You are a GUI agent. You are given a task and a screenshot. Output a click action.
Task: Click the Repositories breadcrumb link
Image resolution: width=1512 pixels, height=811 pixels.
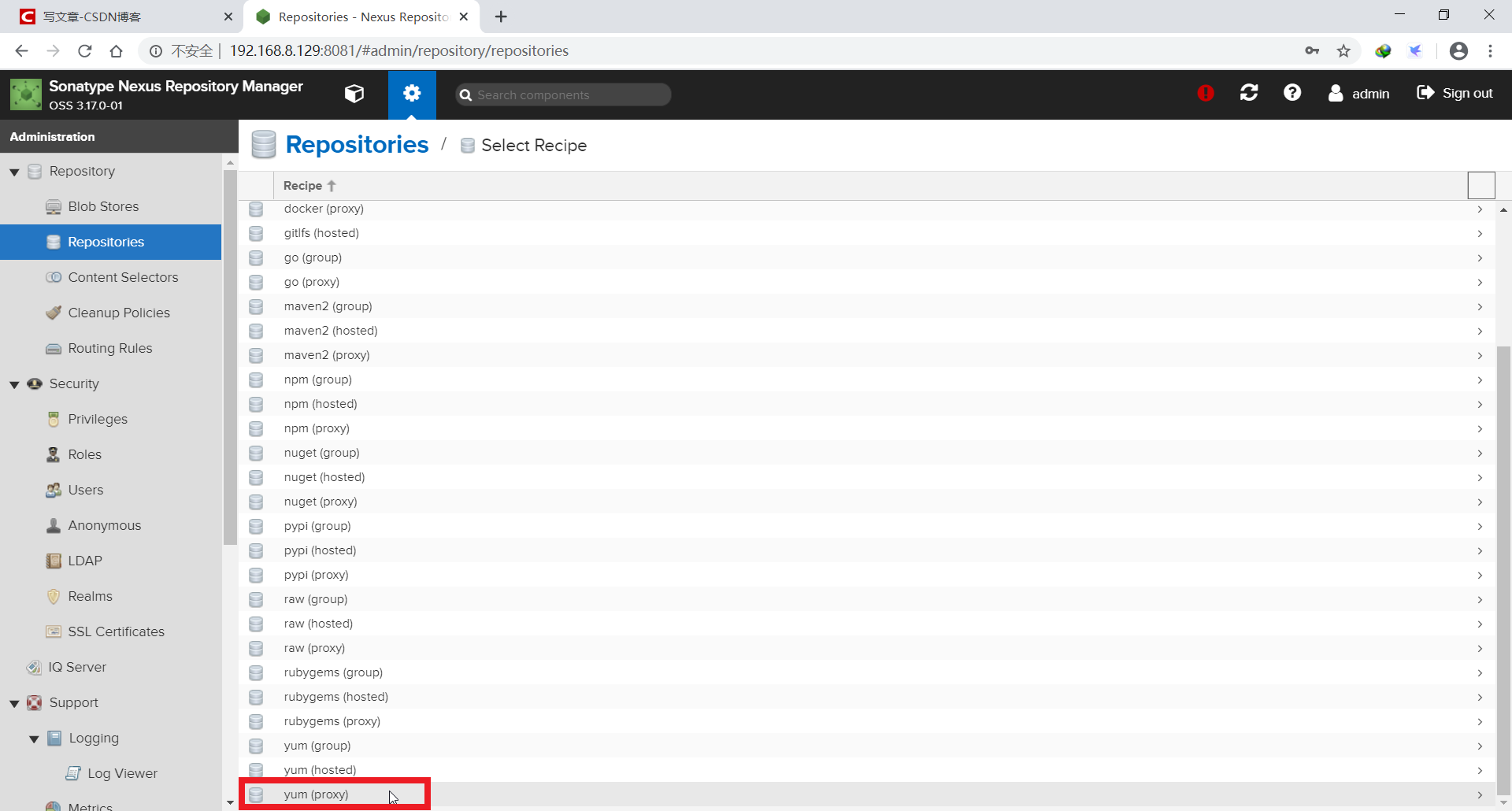click(x=357, y=145)
